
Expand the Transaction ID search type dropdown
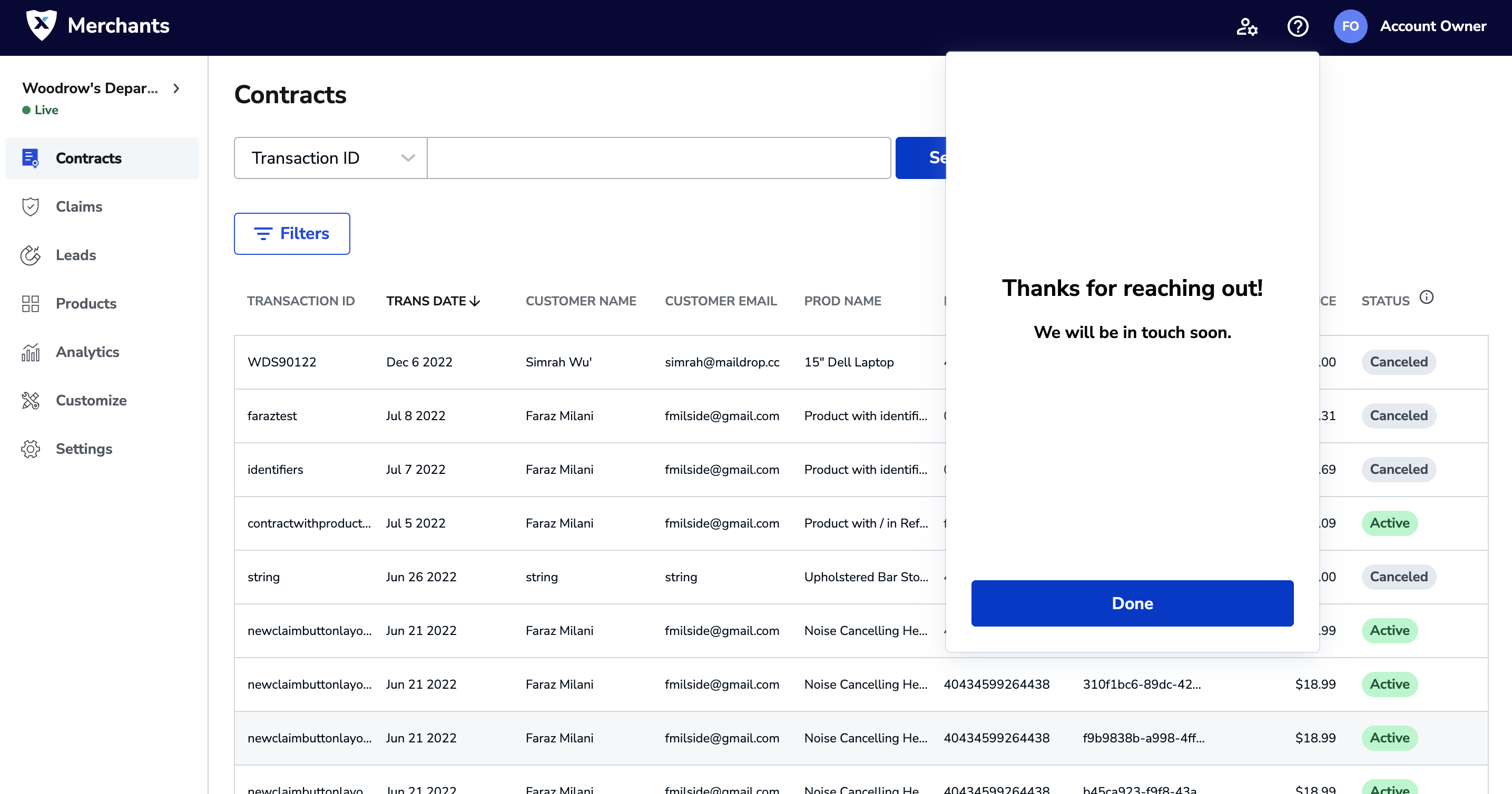[x=330, y=158]
